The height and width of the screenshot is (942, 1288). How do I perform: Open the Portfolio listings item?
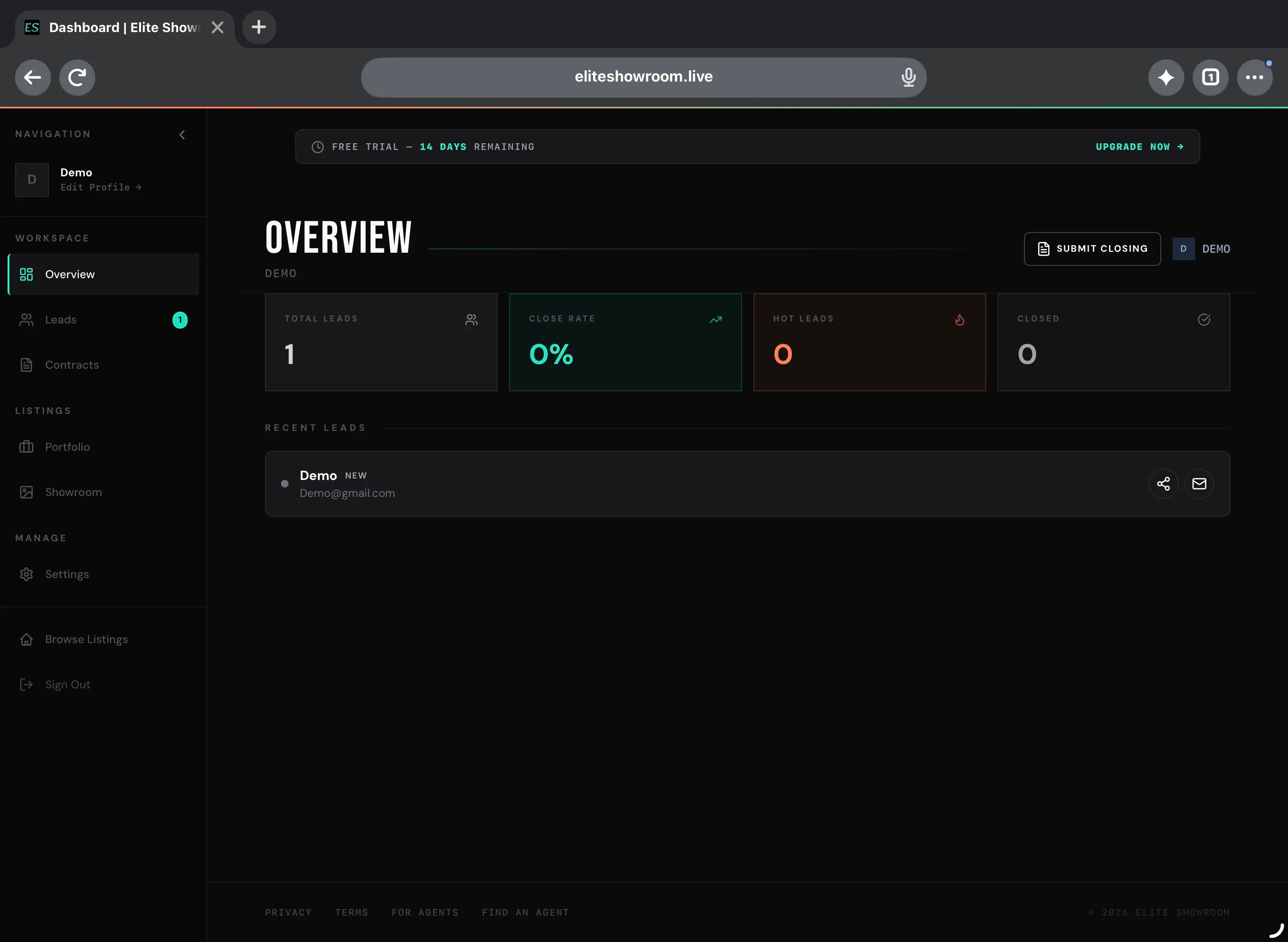click(103, 447)
